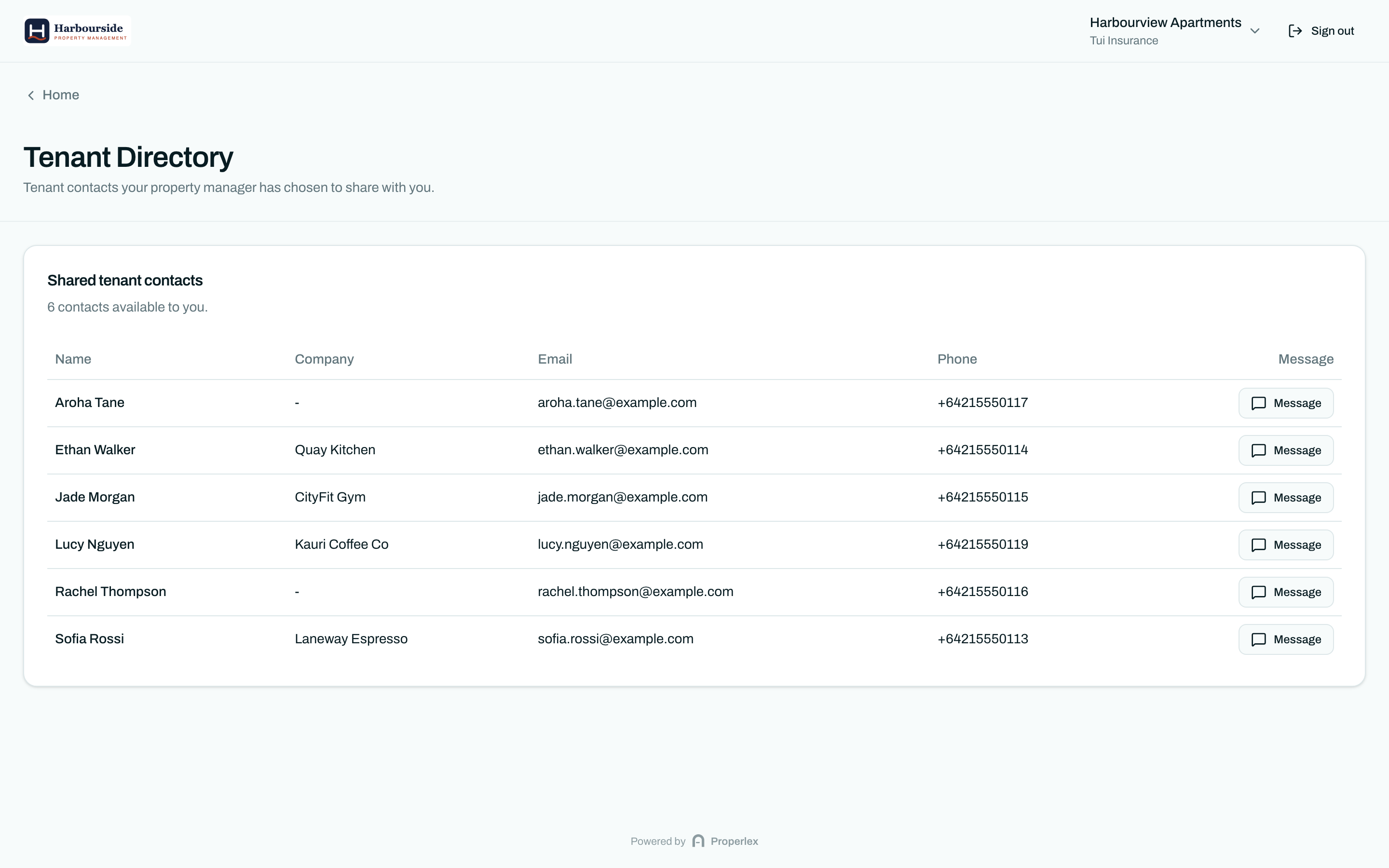1389x868 pixels.
Task: Click the Tenant Directory heading
Action: (129, 157)
